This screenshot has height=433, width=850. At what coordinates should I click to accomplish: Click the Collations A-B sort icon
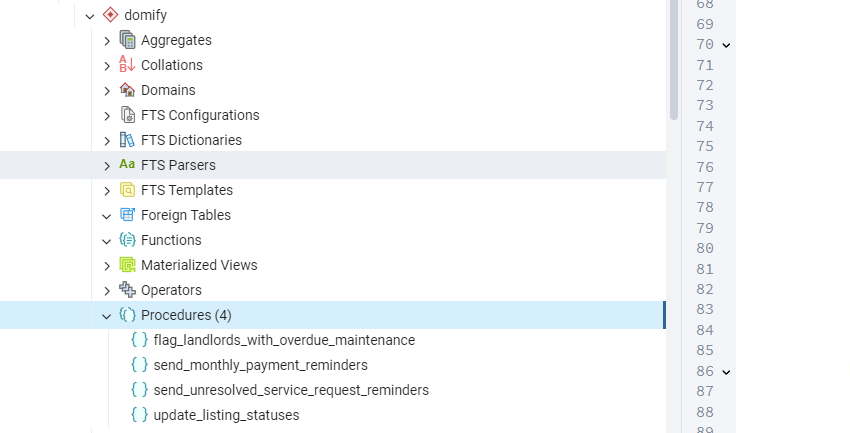[127, 65]
